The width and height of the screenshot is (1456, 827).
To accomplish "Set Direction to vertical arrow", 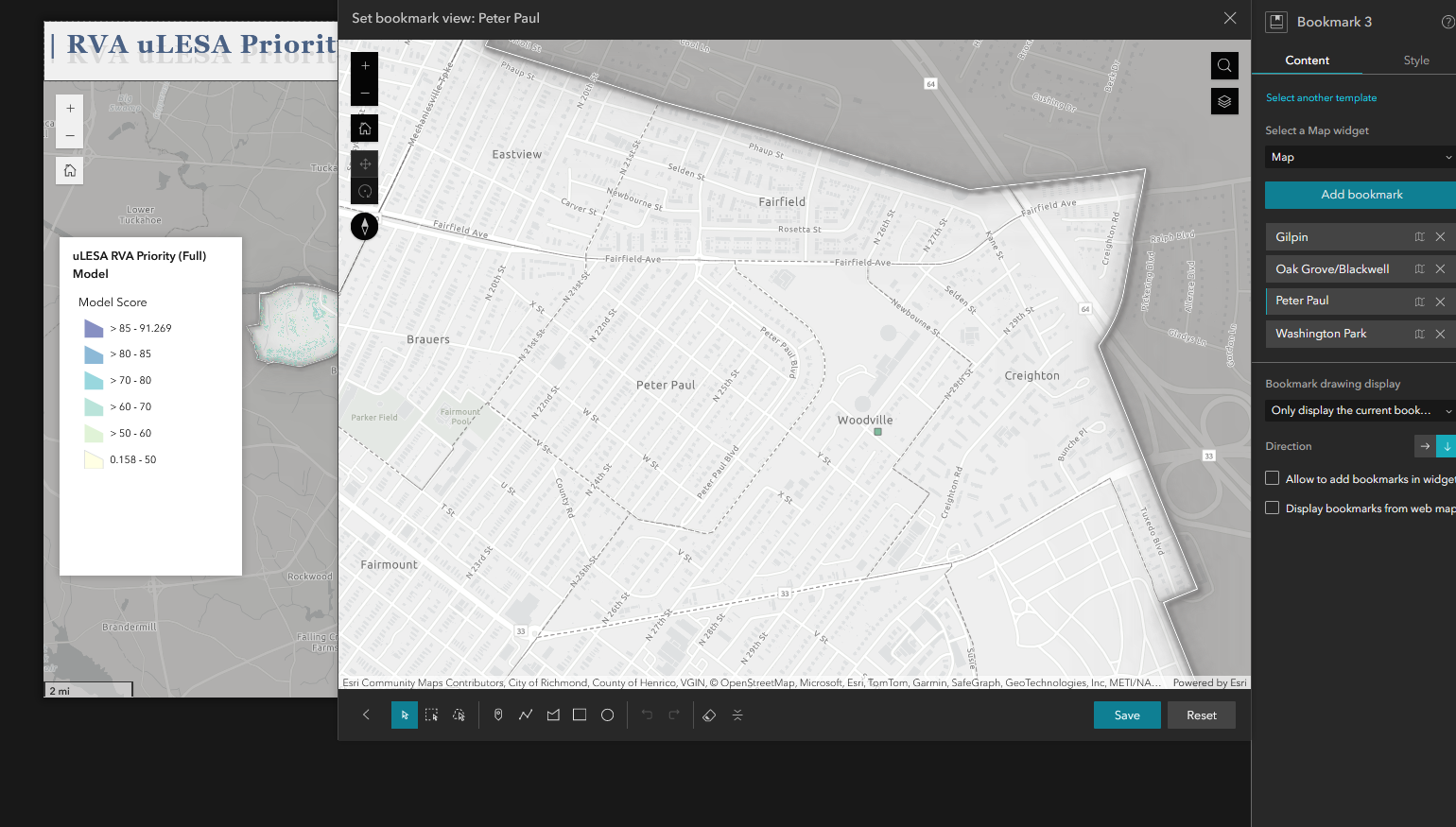I will pos(1448,445).
